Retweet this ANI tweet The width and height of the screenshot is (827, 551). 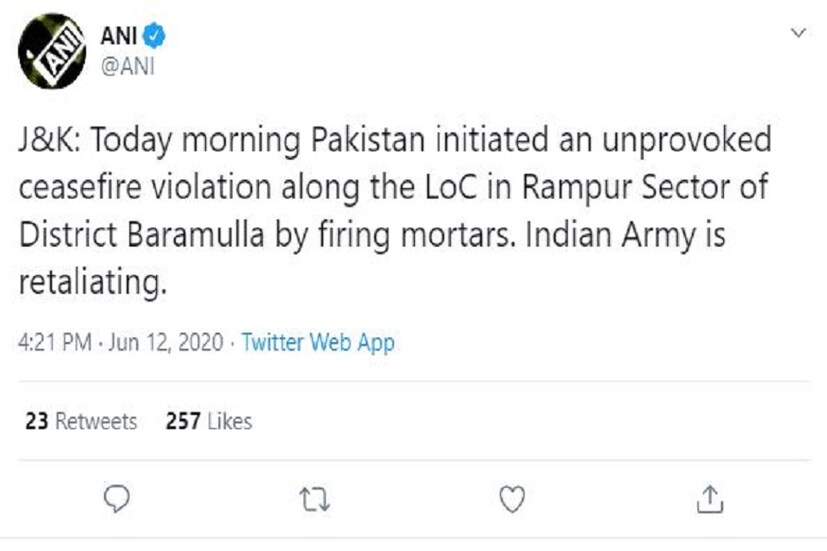click(x=315, y=498)
